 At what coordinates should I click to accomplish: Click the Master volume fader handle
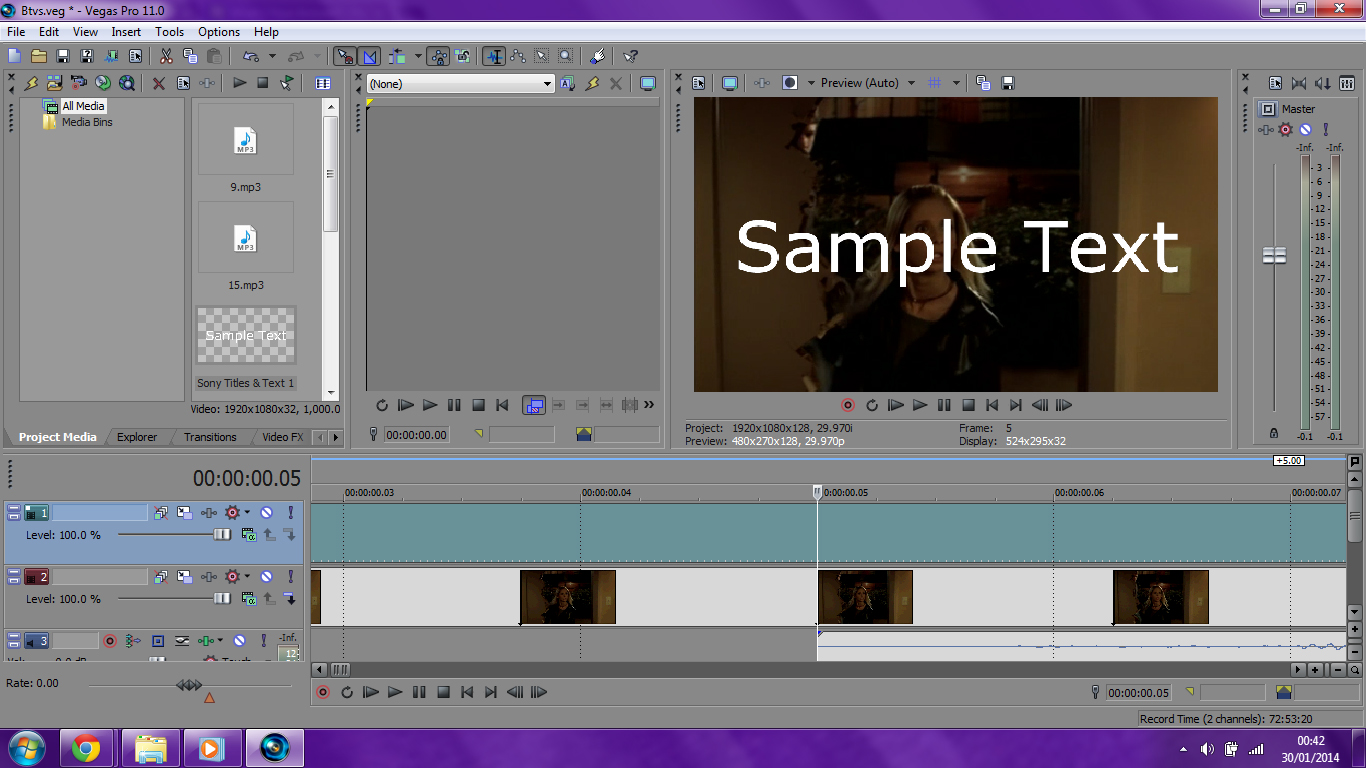[x=1274, y=255]
